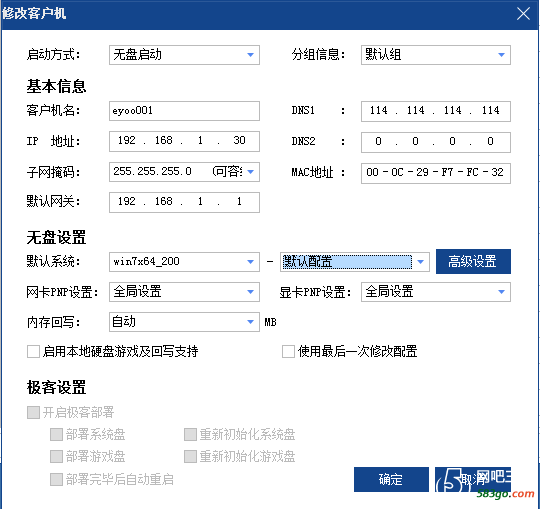Tick the 使用最后一次修改配置 checkbox

(288, 352)
